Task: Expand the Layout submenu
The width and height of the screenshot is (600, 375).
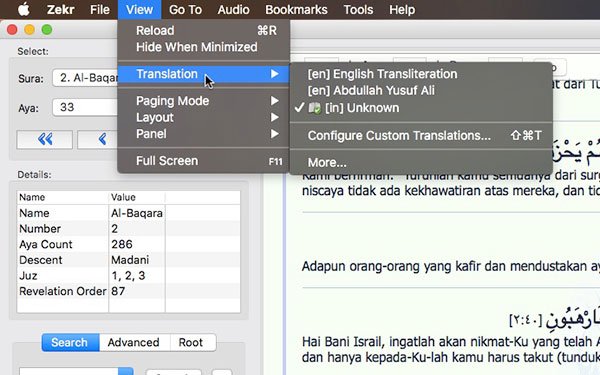Action: 203,117
